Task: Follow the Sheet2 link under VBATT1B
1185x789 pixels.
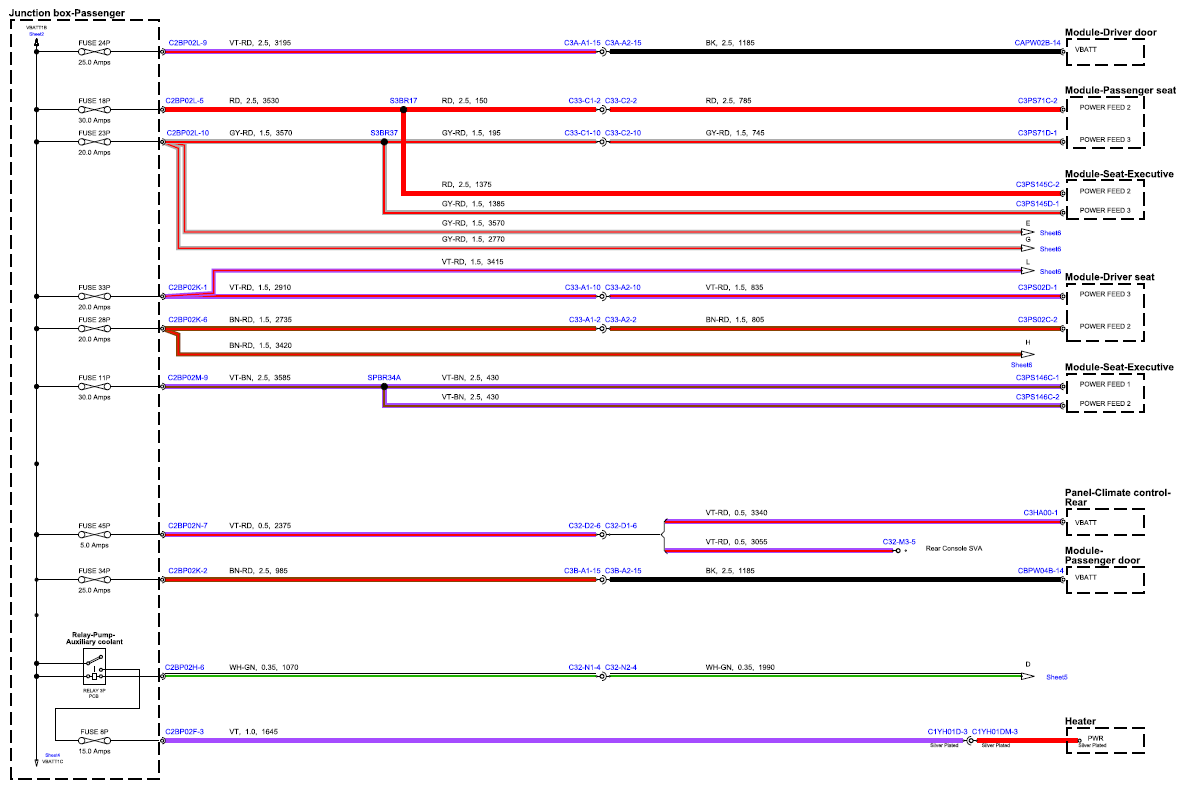Action: 36,34
